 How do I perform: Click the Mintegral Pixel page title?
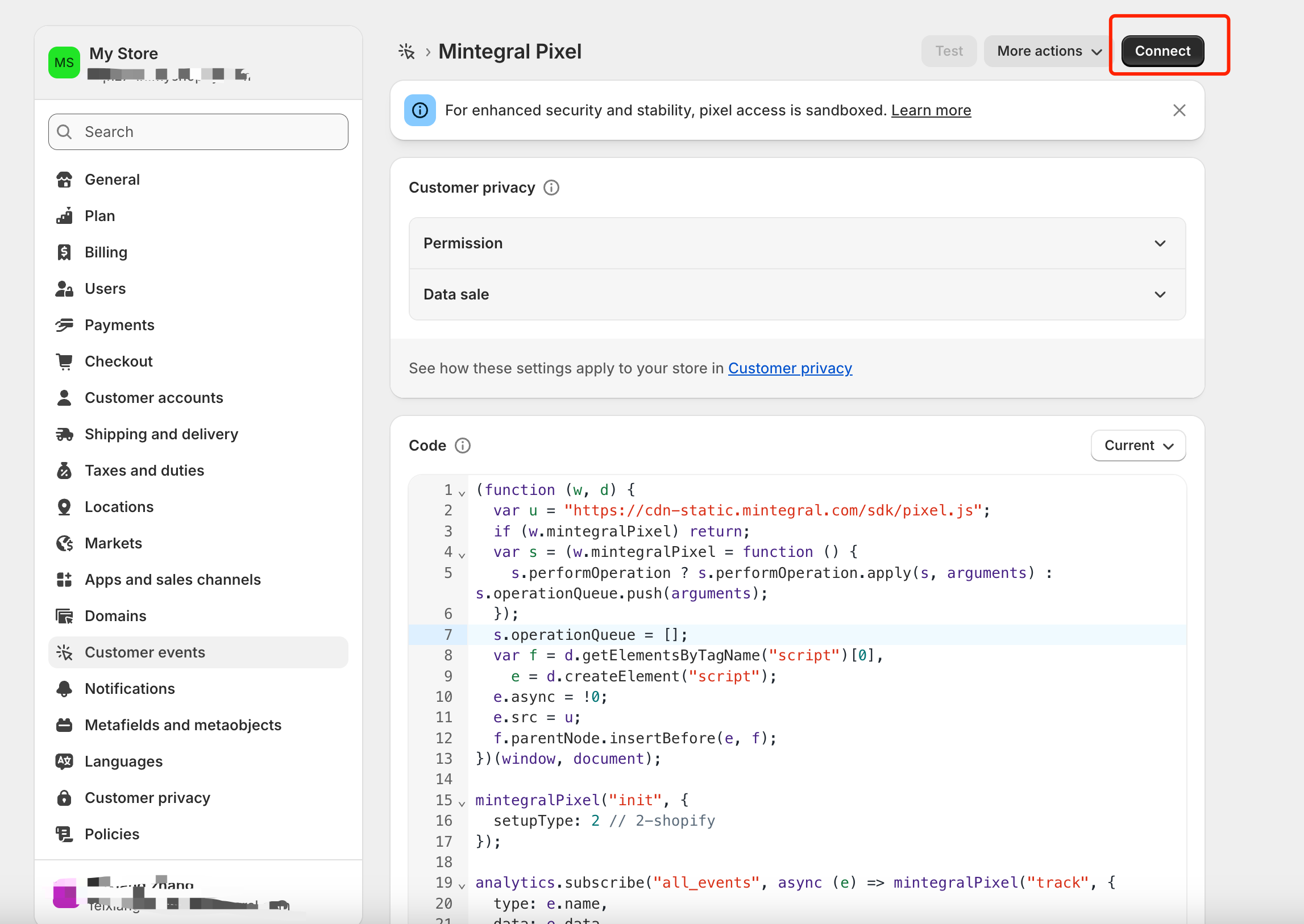click(x=509, y=52)
